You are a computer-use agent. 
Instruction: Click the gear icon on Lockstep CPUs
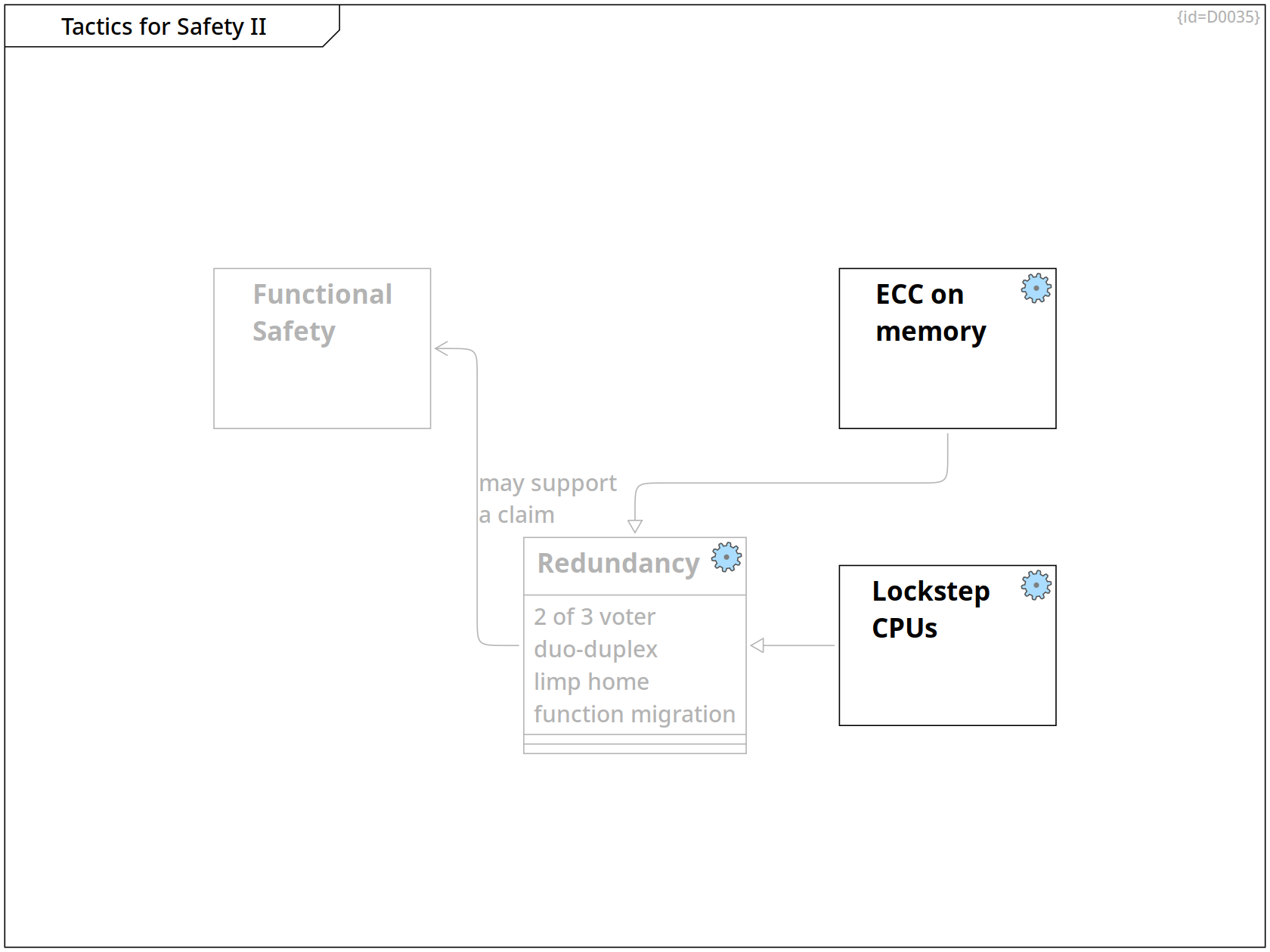pyautogui.click(x=1036, y=585)
